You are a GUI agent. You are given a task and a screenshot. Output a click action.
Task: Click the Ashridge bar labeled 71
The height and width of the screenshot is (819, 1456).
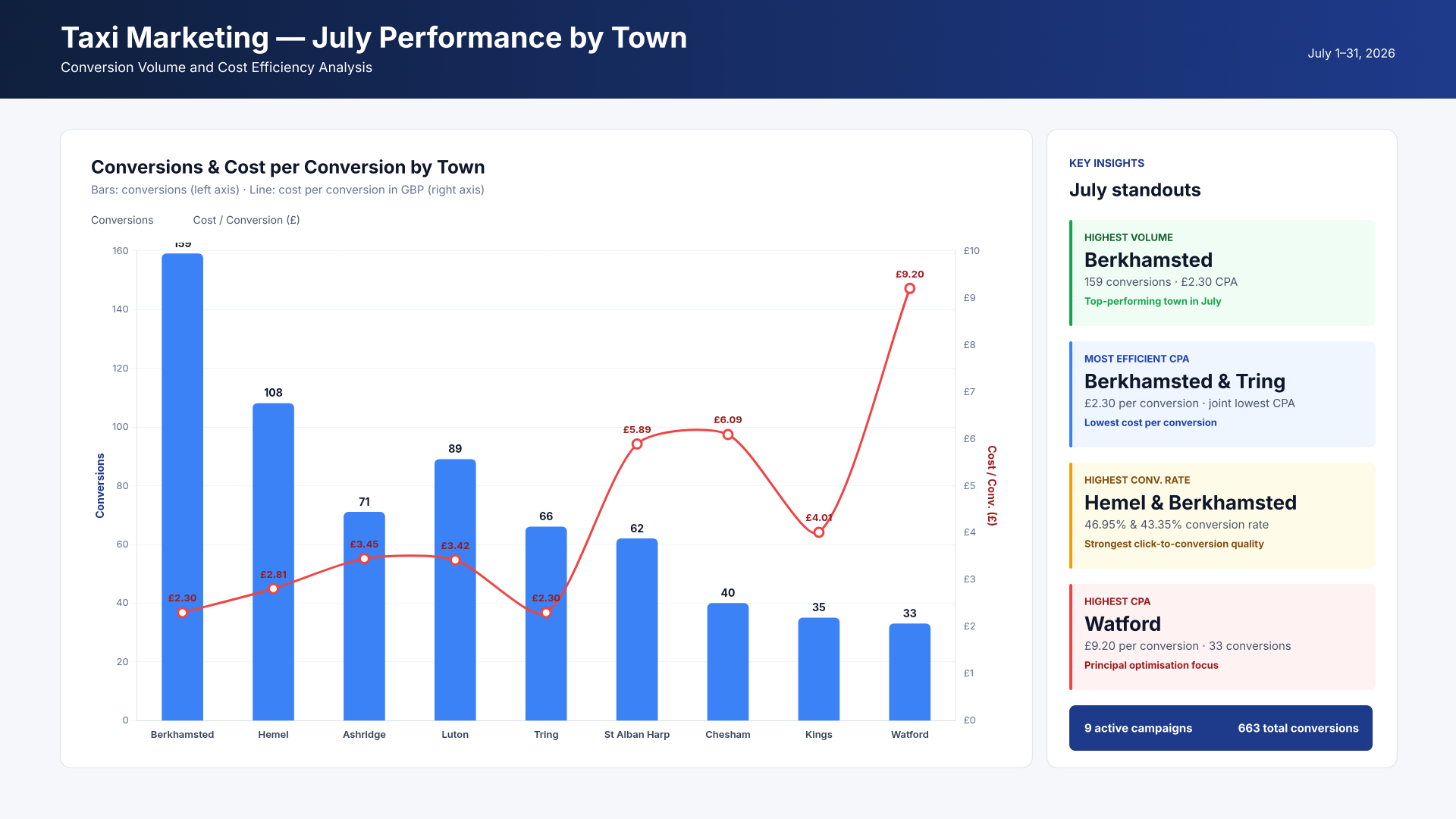click(x=364, y=616)
